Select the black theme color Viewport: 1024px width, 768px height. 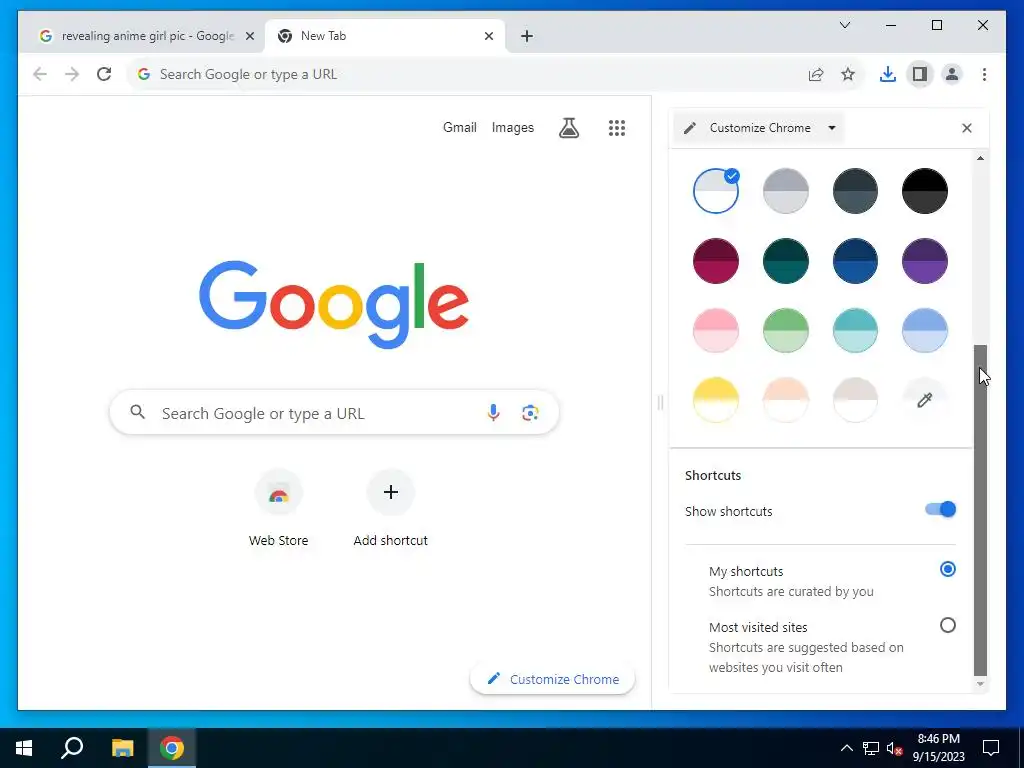tap(924, 191)
